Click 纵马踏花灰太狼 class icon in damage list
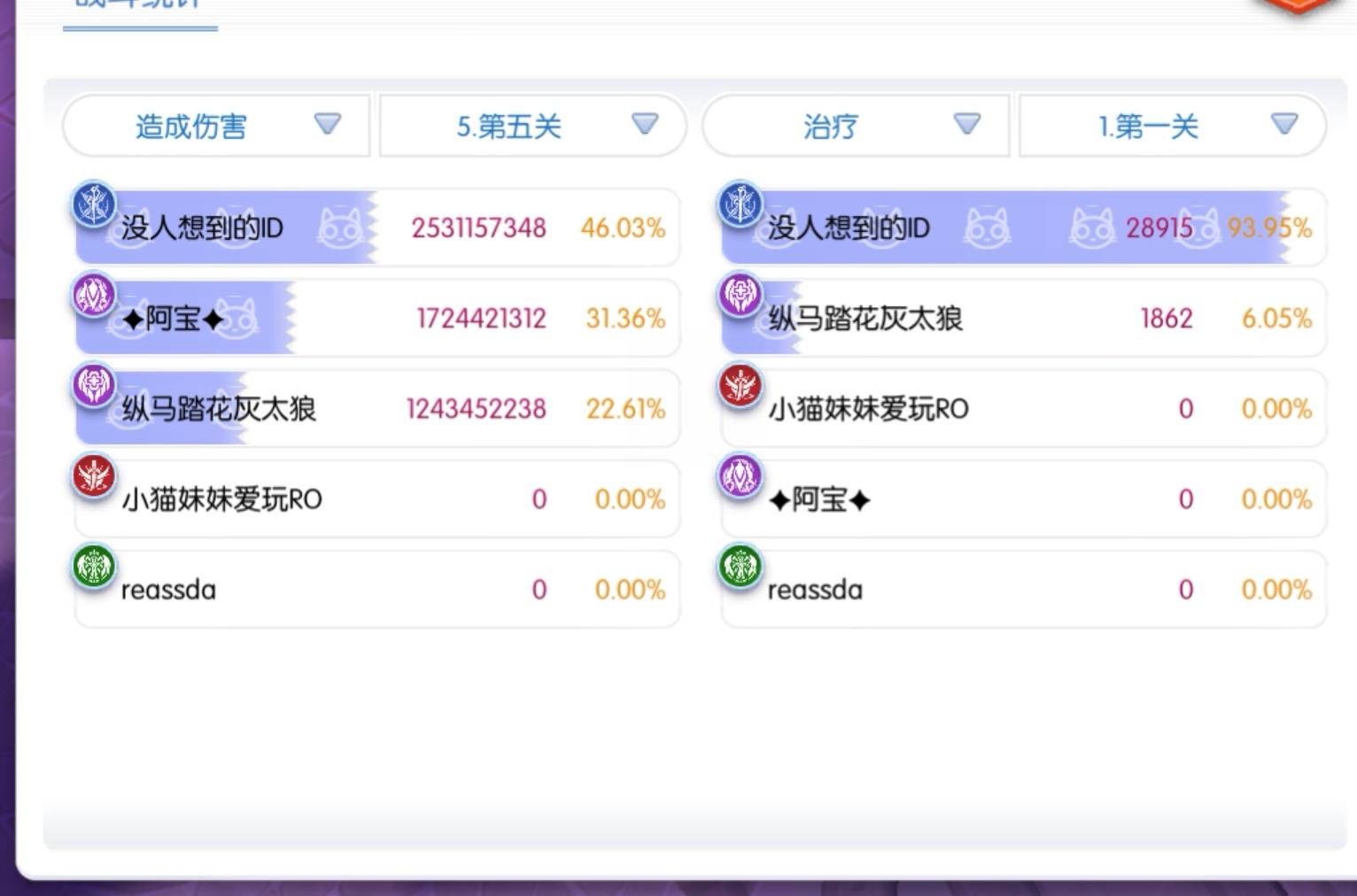The height and width of the screenshot is (896, 1357). coord(93,385)
